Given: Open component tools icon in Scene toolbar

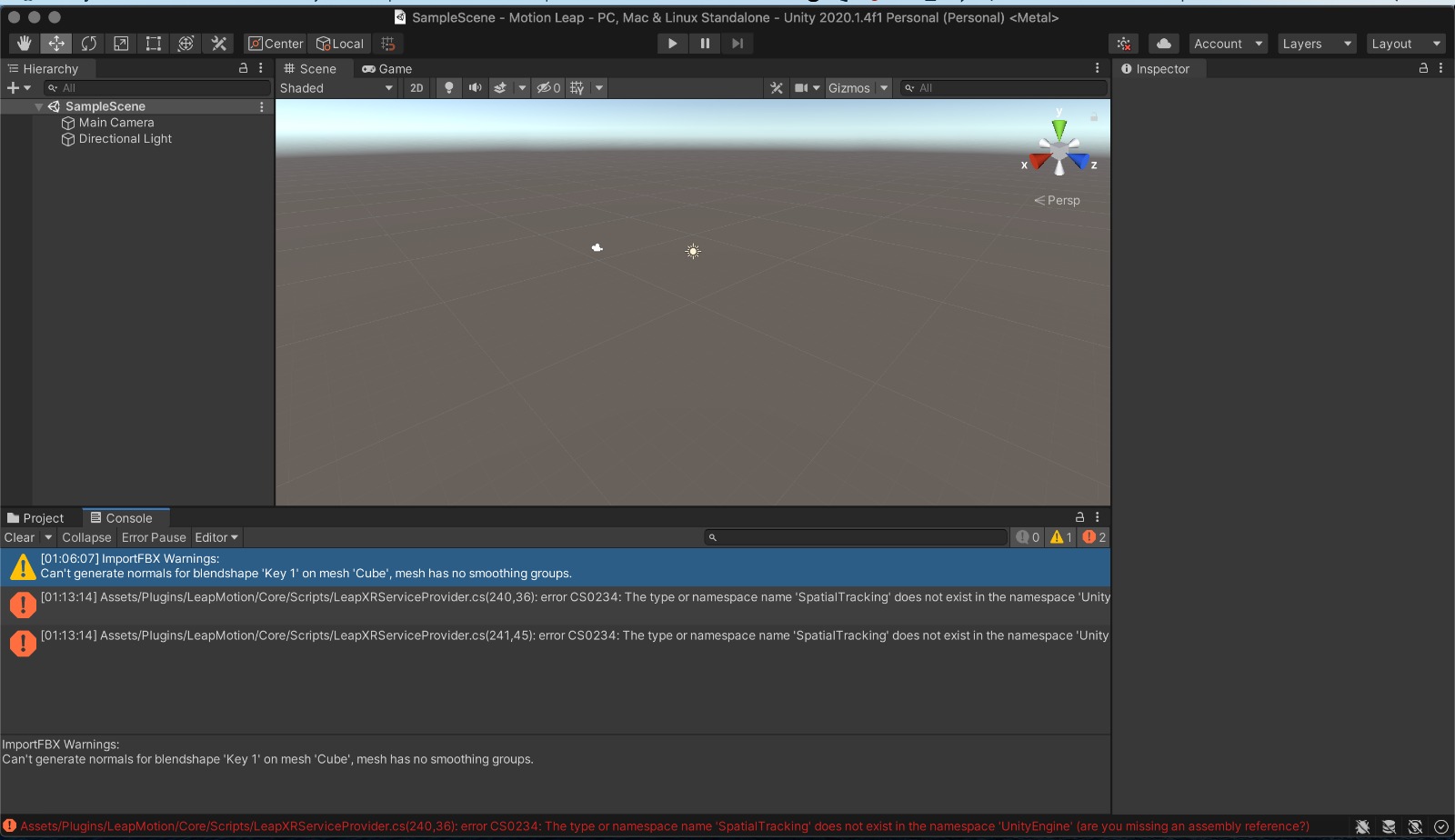Looking at the screenshot, I should pos(777,88).
